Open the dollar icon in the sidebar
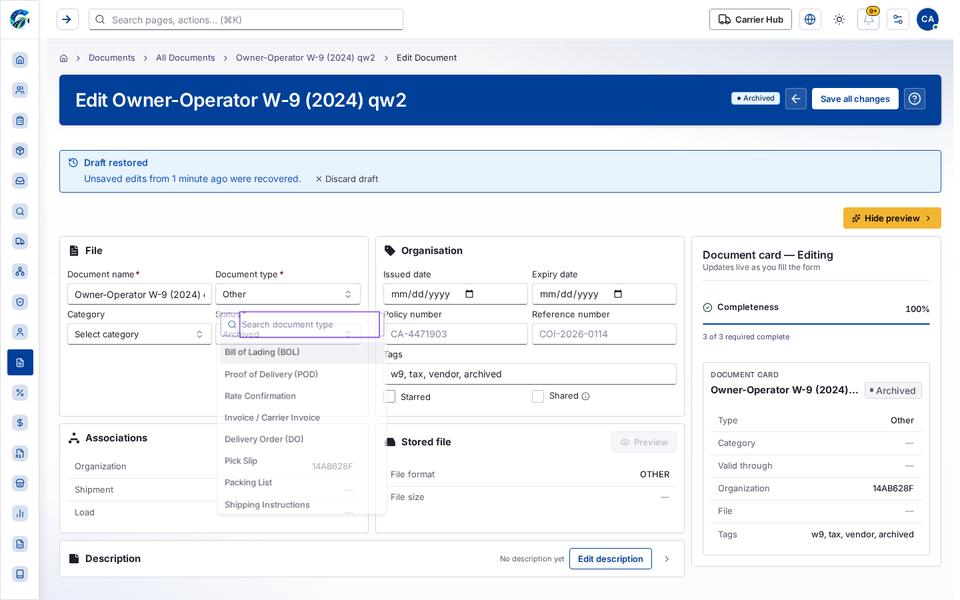Image resolution: width=960 pixels, height=600 pixels. (x=20, y=423)
